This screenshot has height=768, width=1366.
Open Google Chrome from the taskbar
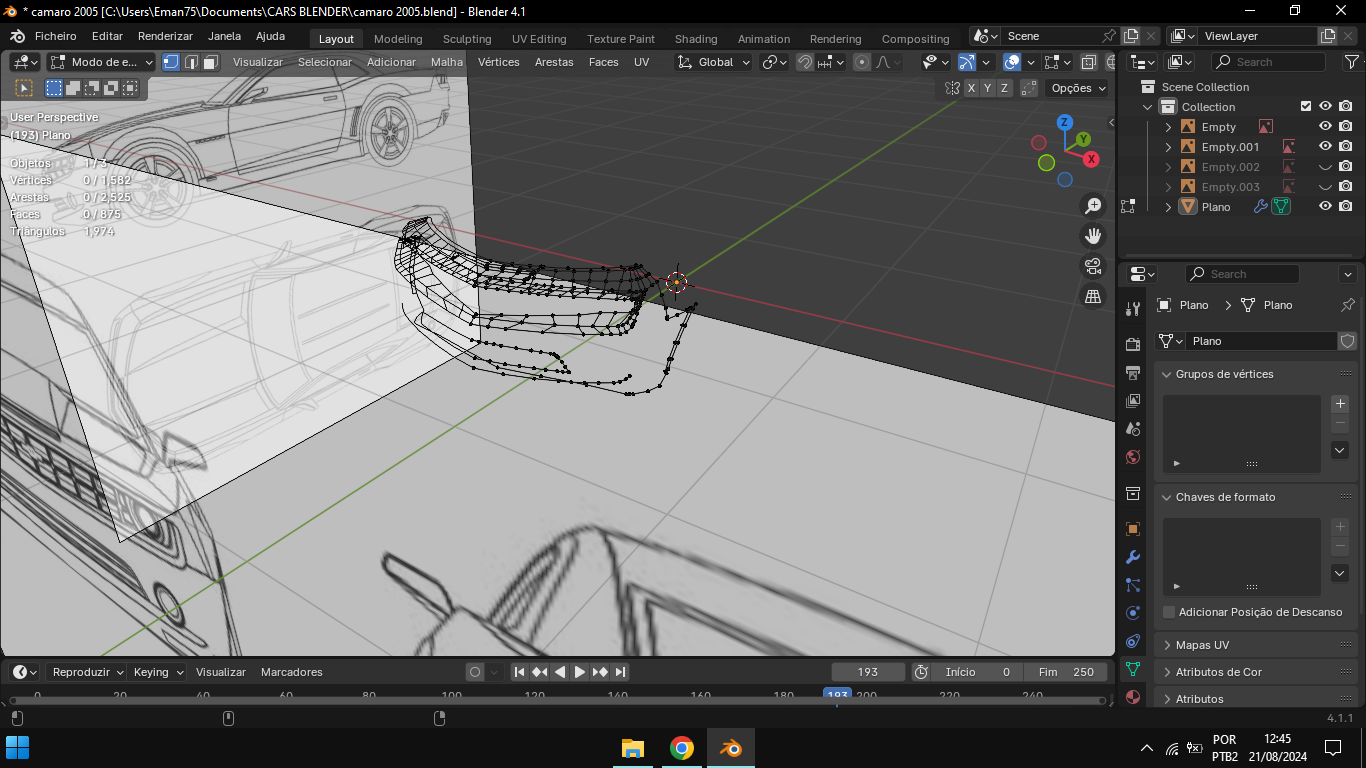(682, 748)
